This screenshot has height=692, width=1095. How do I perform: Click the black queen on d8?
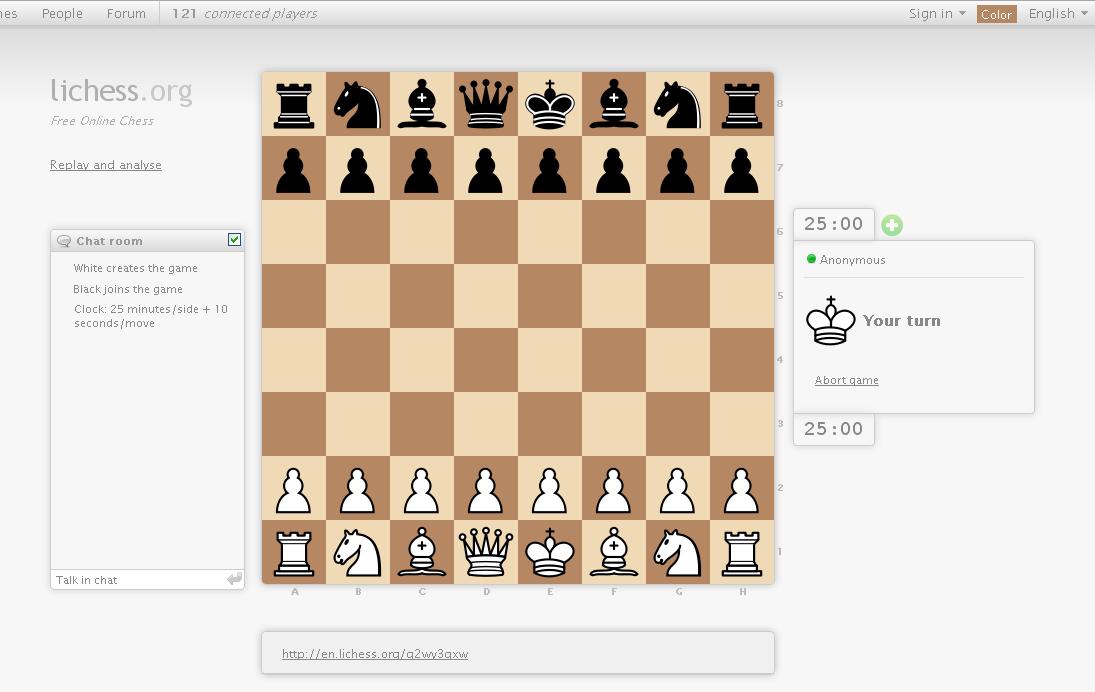coord(486,104)
